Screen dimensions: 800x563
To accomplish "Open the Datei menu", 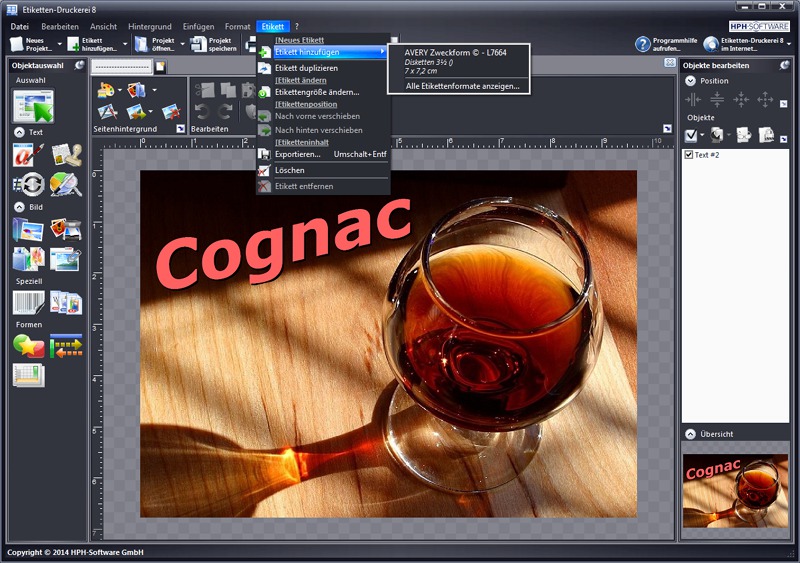I will (19, 27).
